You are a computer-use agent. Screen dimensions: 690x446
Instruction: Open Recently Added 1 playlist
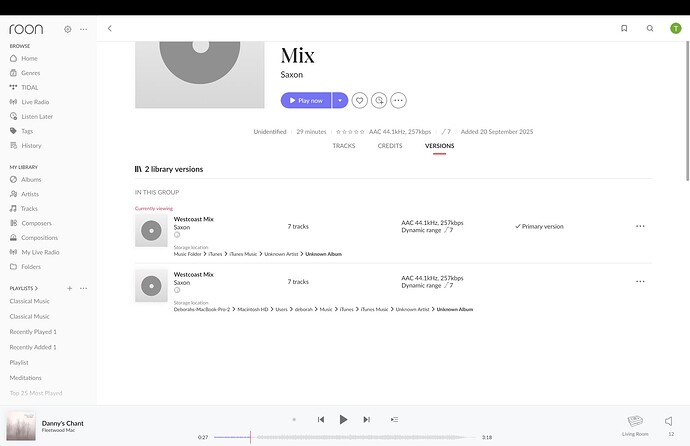point(33,347)
